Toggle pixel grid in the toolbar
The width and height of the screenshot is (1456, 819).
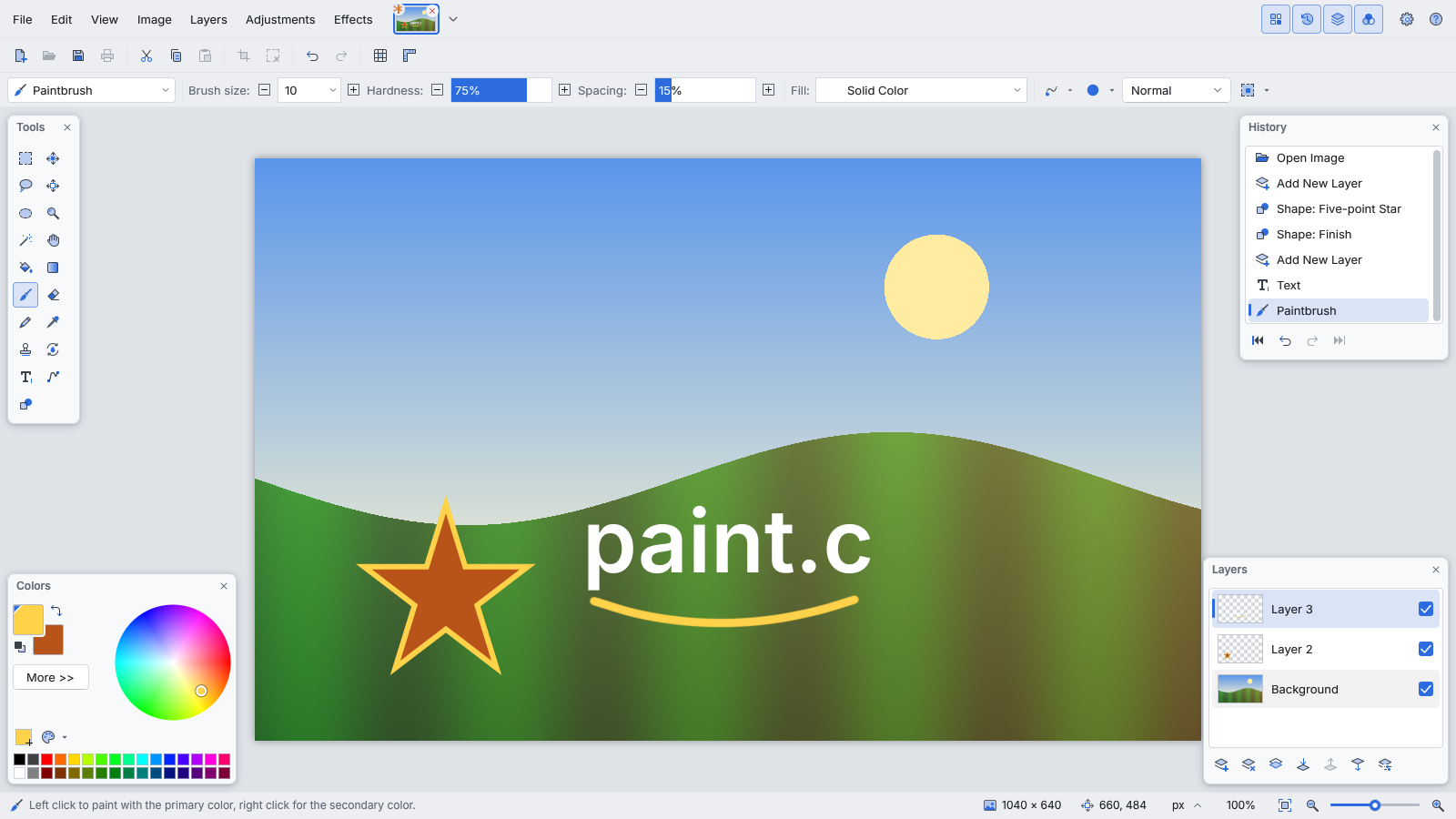point(380,56)
